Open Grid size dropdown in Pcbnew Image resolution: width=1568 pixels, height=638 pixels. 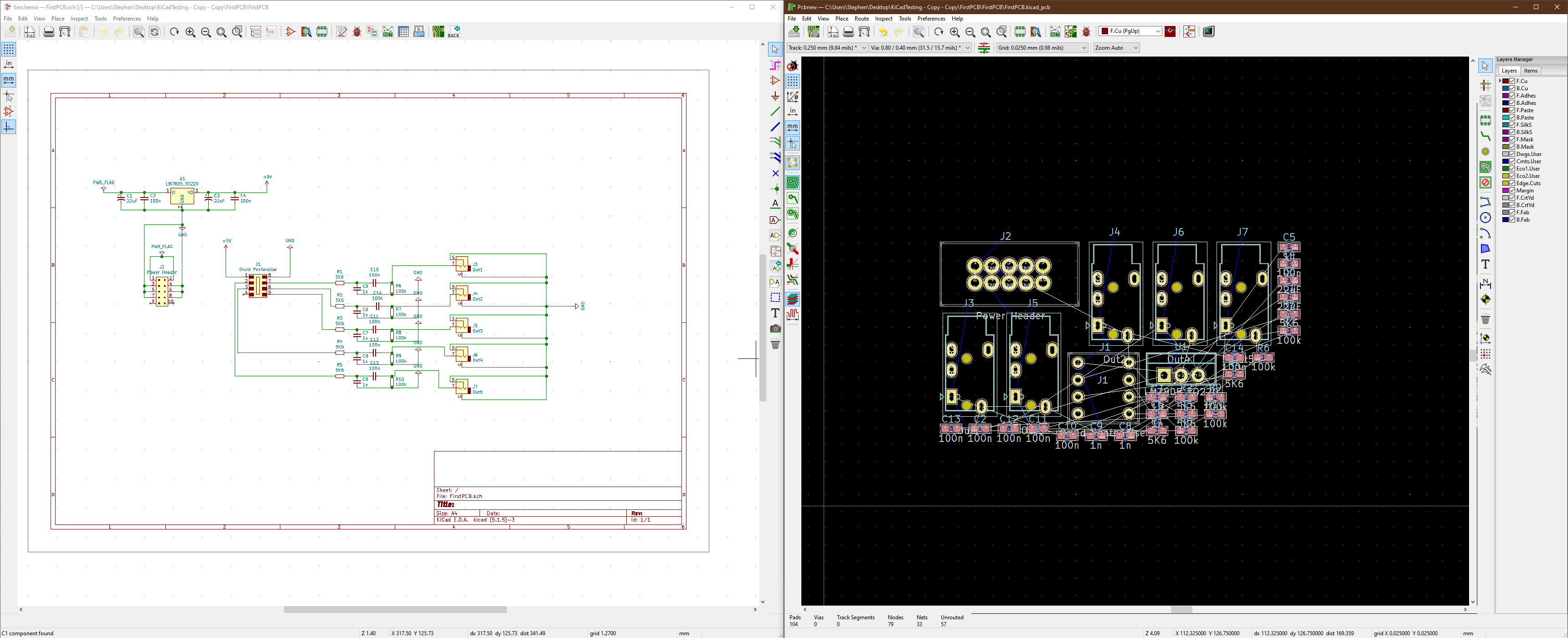point(1042,47)
